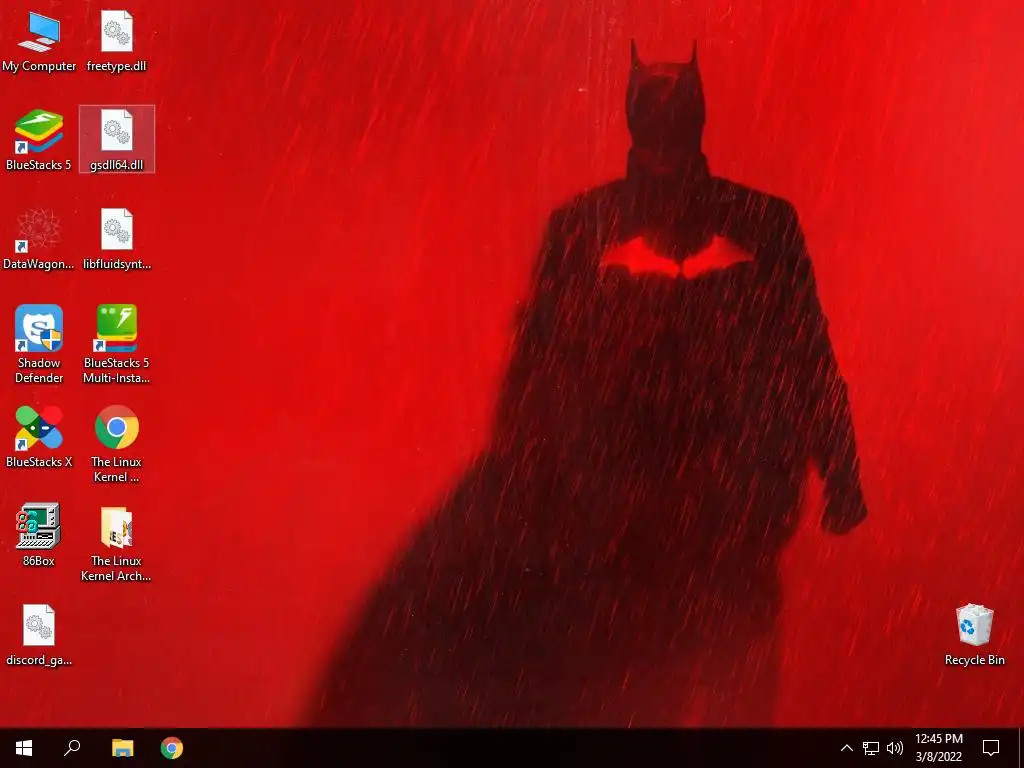Screen dimensions: 1024x768
Task: Open the clock showing 12:45 PM
Action: [x=938, y=748]
